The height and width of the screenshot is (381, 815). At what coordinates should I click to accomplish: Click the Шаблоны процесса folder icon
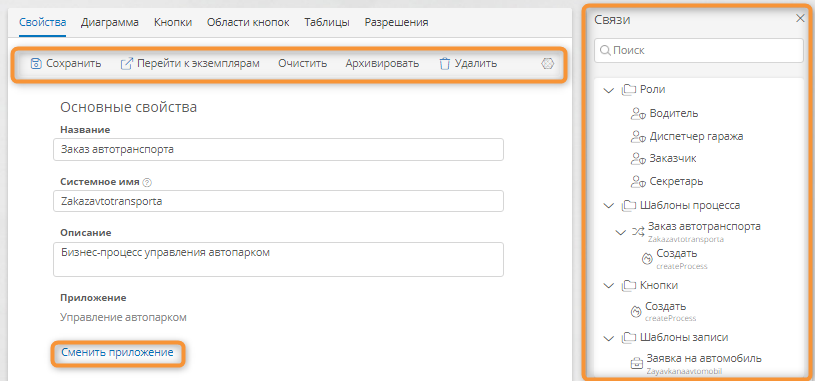pyautogui.click(x=629, y=206)
